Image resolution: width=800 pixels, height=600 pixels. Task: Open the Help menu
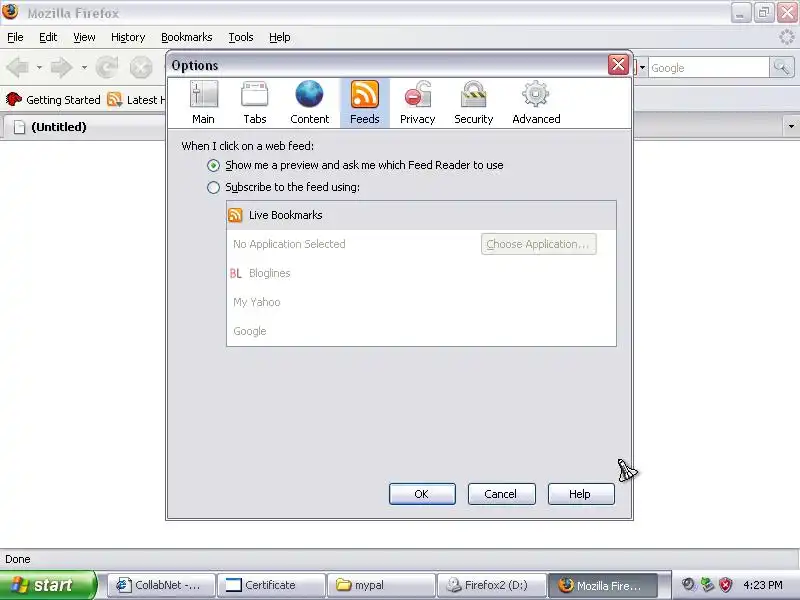(280, 37)
